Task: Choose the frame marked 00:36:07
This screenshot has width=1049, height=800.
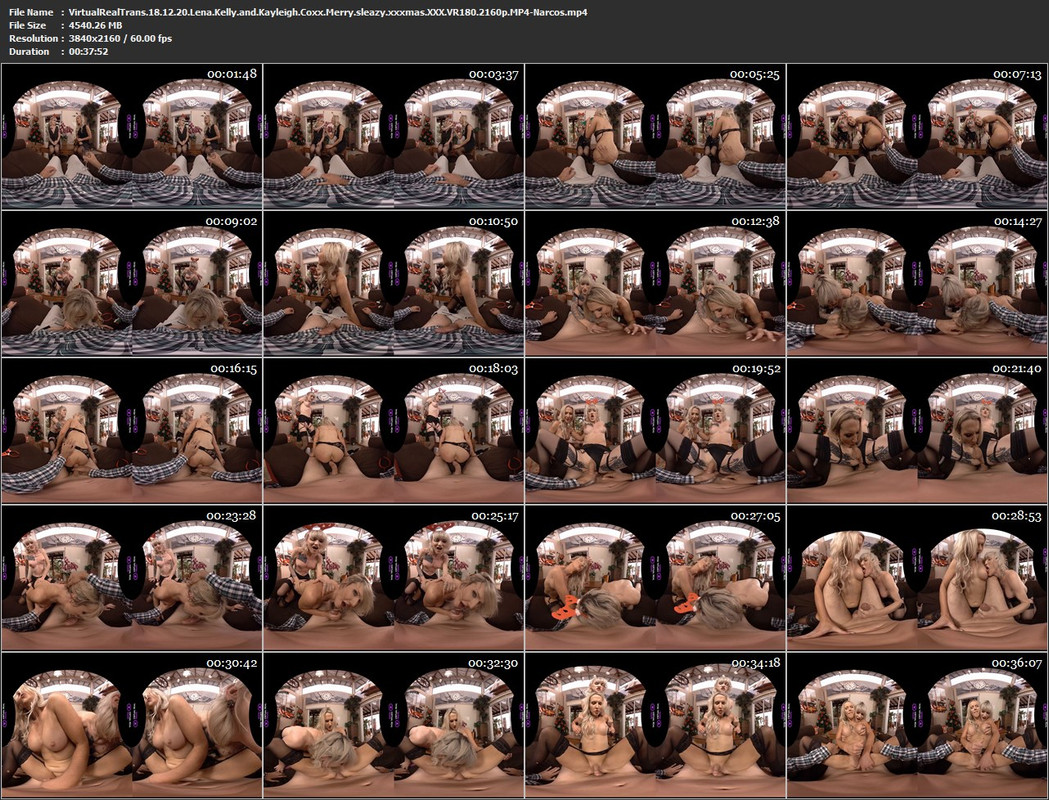Action: (x=917, y=726)
